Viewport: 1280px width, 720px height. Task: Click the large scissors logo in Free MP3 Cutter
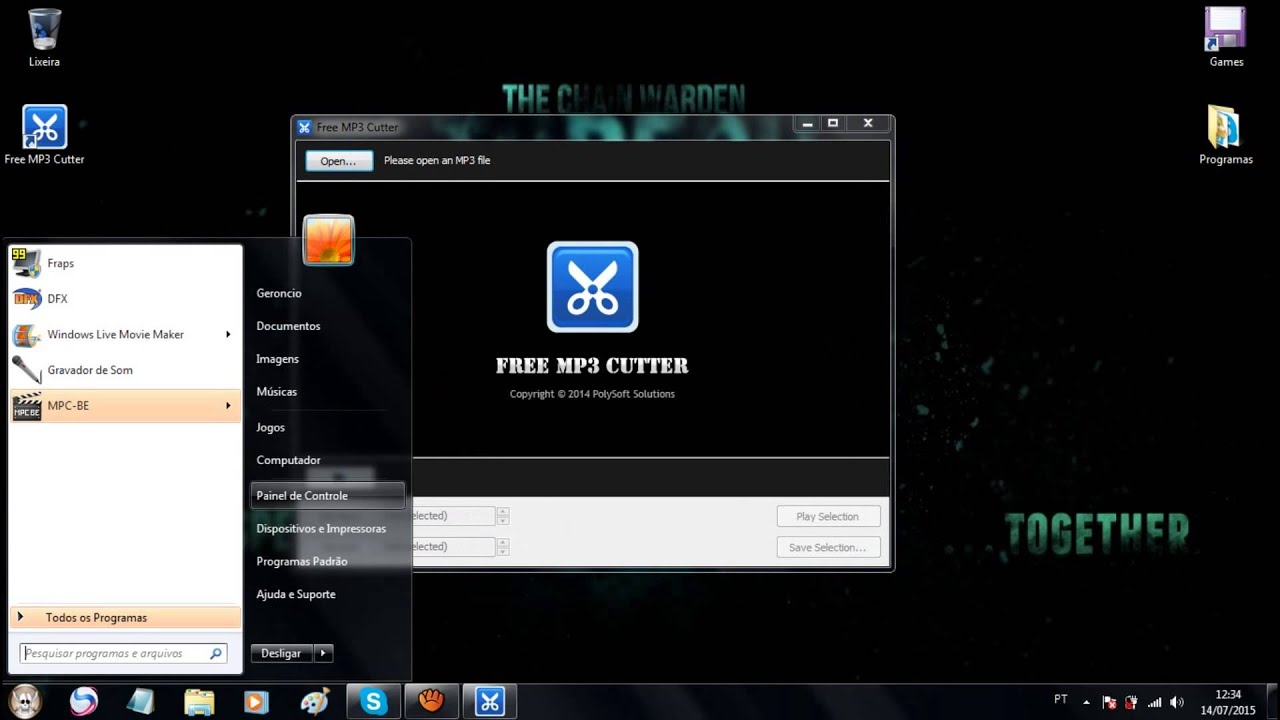click(x=592, y=287)
